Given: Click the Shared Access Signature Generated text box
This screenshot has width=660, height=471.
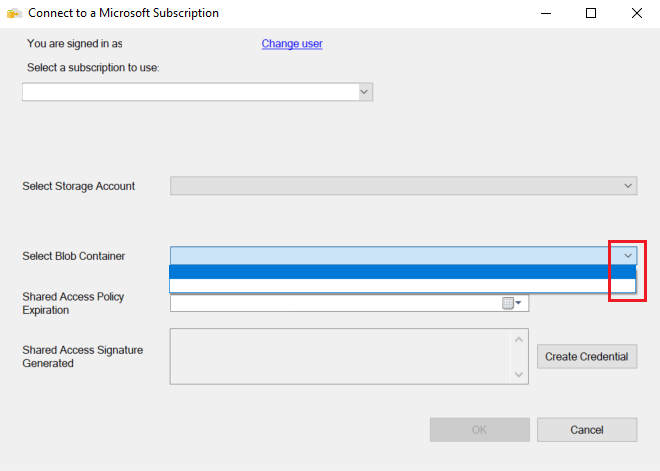Looking at the screenshot, I should (340, 357).
